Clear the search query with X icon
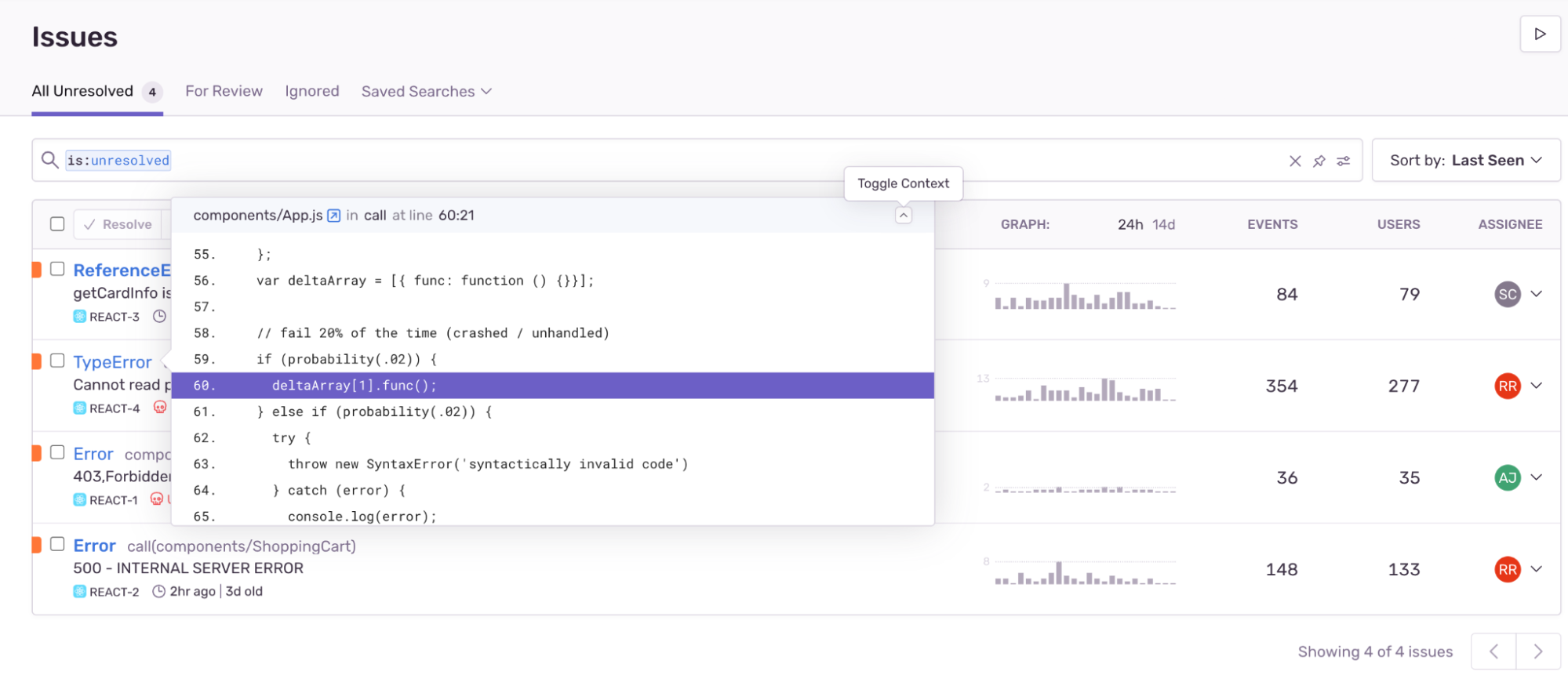The image size is (1568, 682). (x=1295, y=161)
